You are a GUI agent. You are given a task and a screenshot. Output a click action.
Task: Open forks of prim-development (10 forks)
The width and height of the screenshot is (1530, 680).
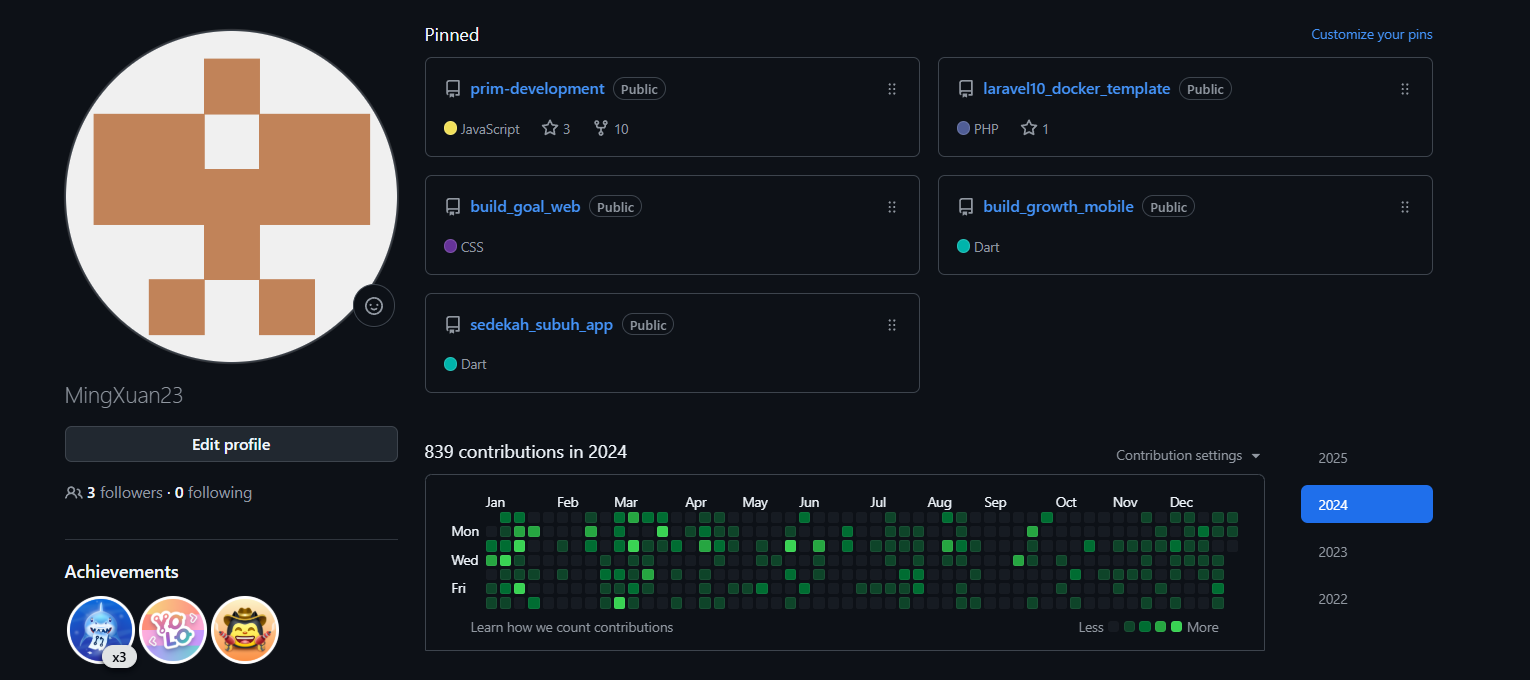point(611,129)
